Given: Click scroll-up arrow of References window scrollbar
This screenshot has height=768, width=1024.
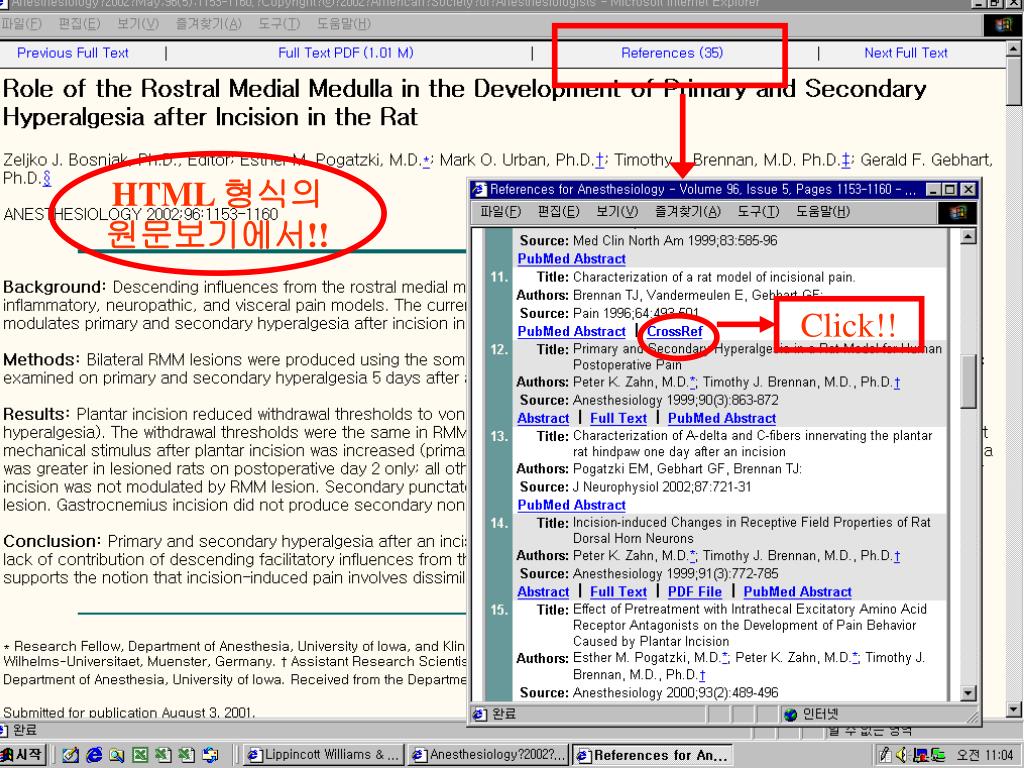Looking at the screenshot, I should [x=968, y=237].
